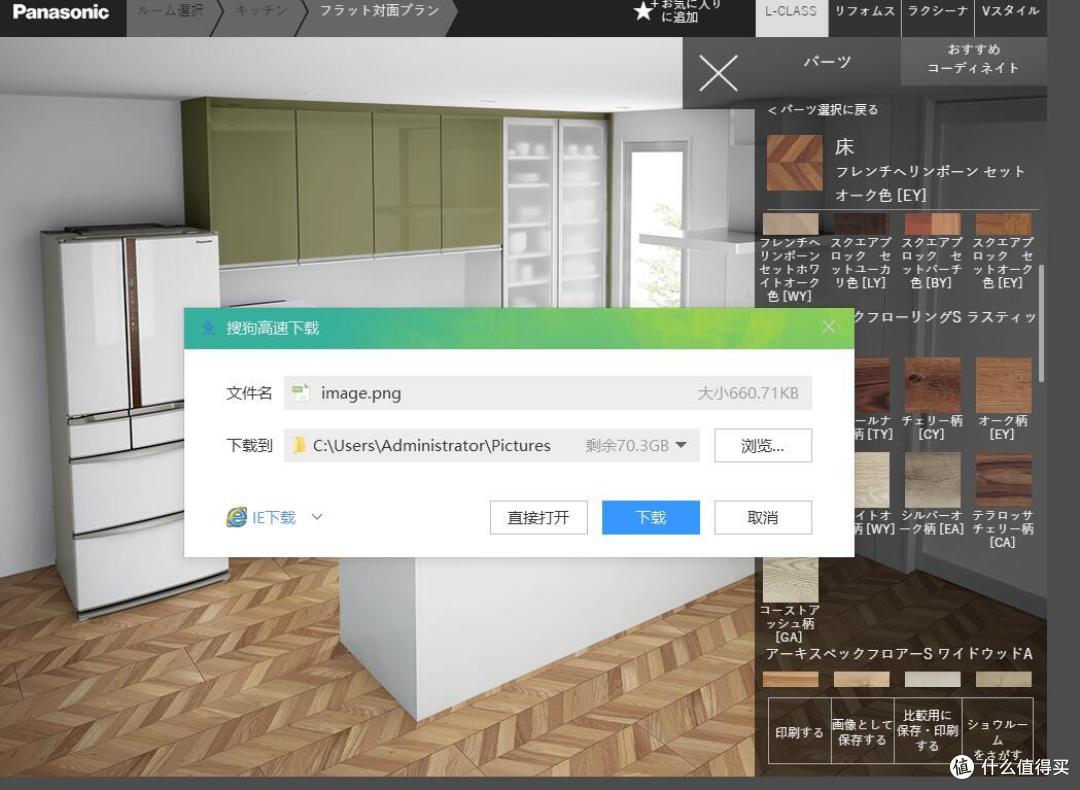Select the Square Block Birch [BY] floor swatch
1080x790 pixels.
[x=931, y=225]
